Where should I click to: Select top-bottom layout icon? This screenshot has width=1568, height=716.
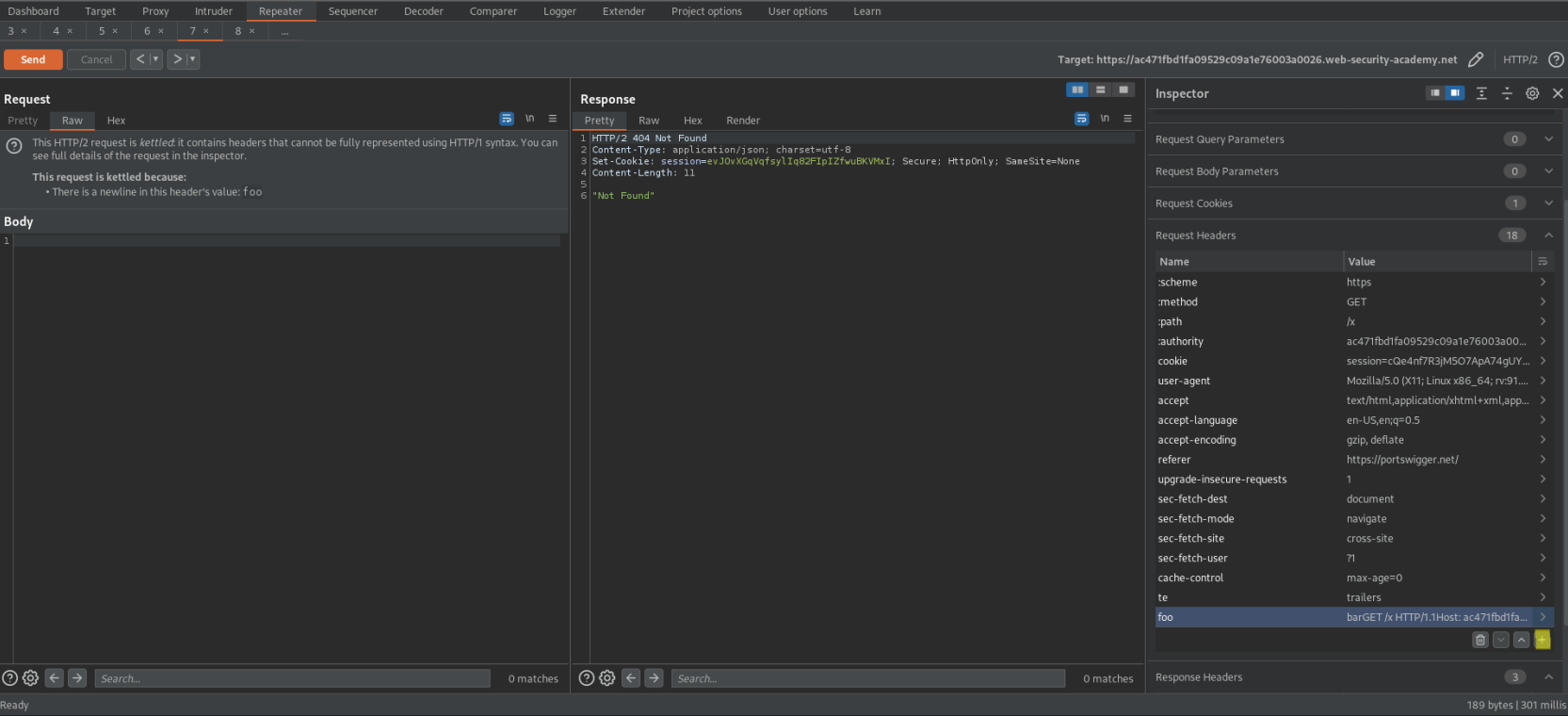click(x=1100, y=89)
